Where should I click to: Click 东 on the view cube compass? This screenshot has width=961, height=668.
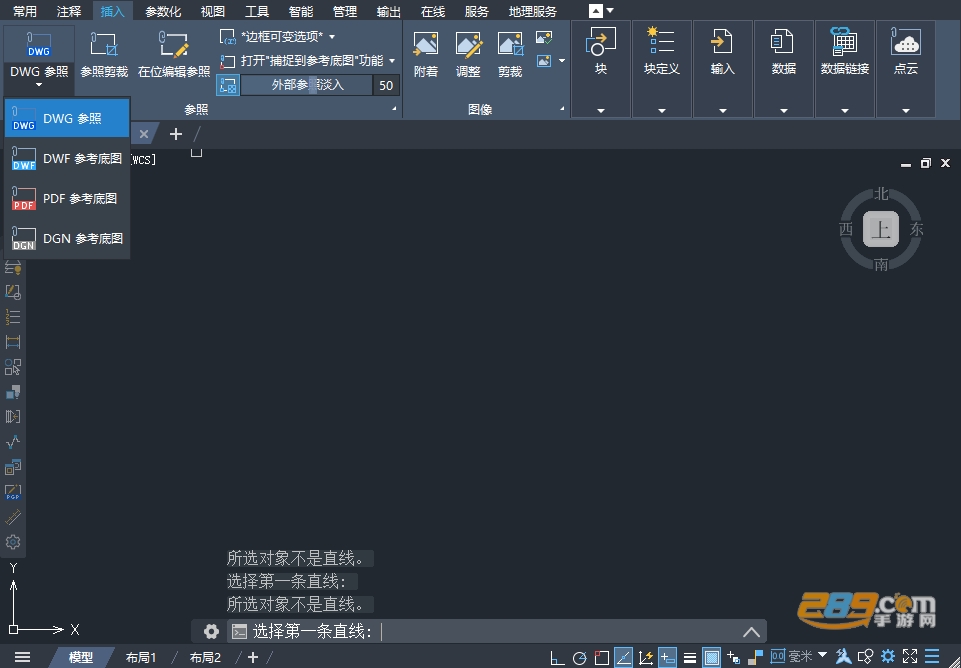coord(916,229)
